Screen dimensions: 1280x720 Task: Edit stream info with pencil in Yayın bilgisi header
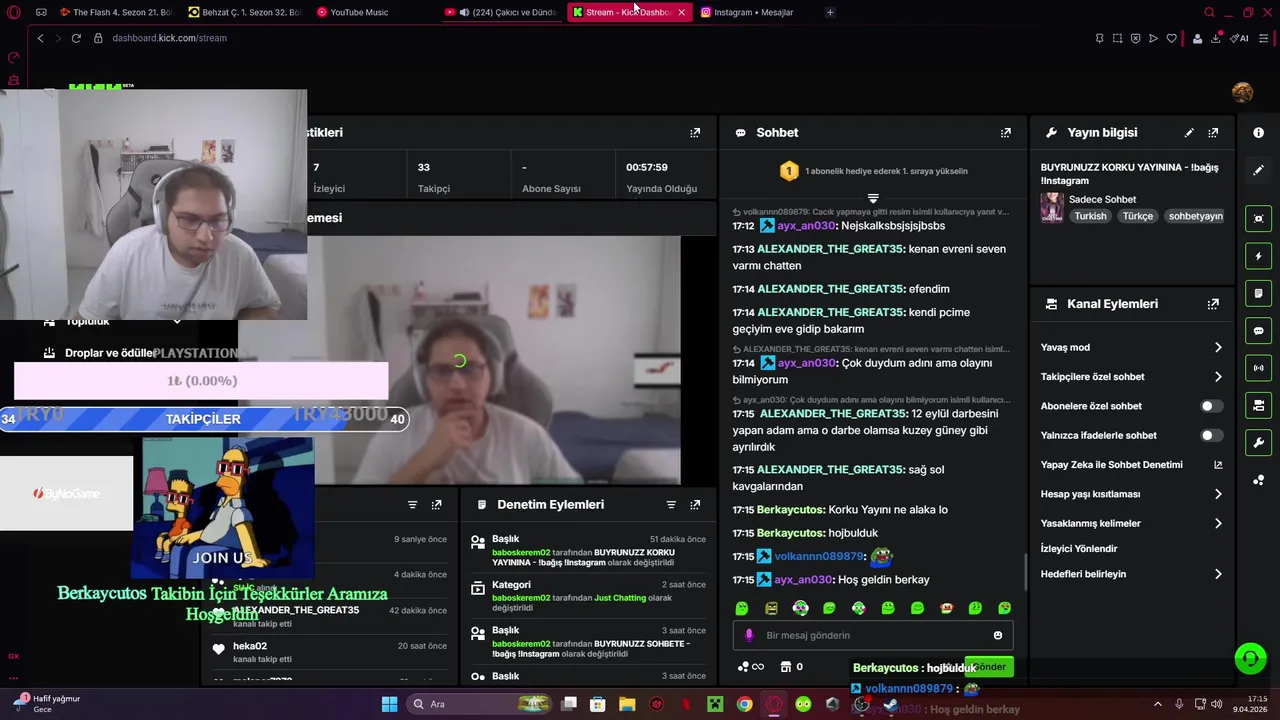point(1189,132)
